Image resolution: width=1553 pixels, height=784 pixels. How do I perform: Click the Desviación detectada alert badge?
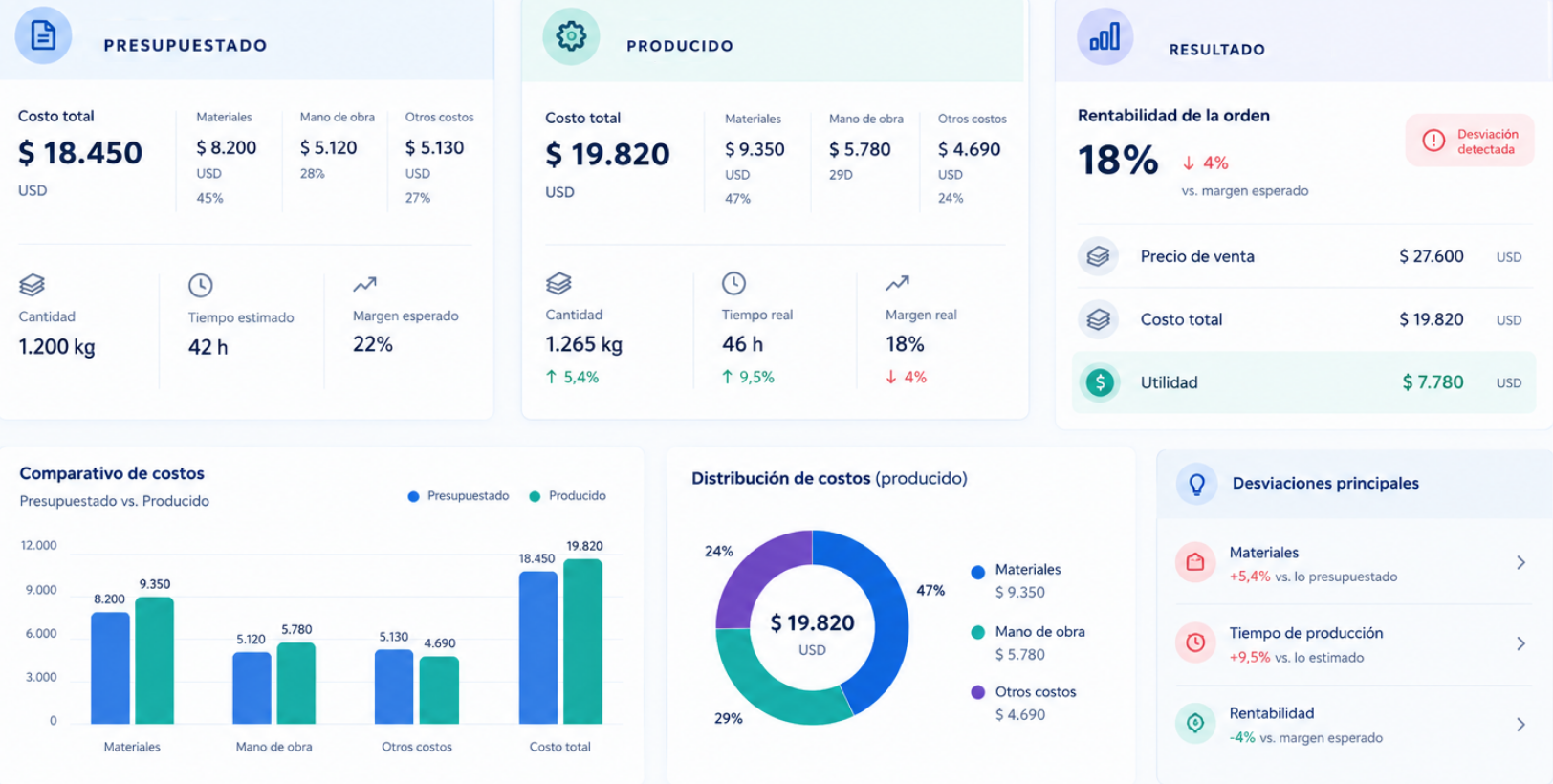click(x=1470, y=142)
